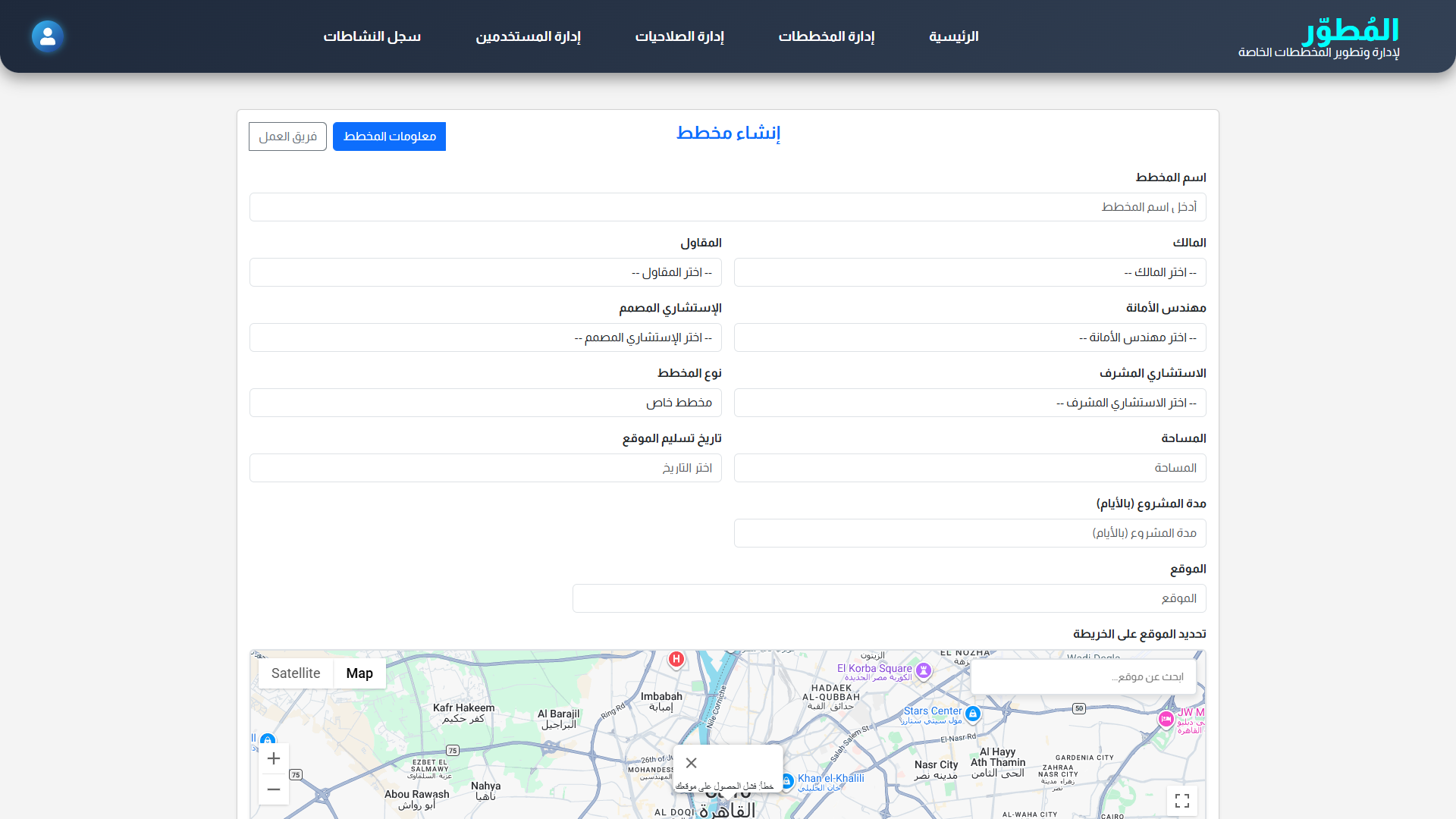Click the pink JW Marriott hotel marker
The height and width of the screenshot is (819, 1456).
pyautogui.click(x=1166, y=719)
